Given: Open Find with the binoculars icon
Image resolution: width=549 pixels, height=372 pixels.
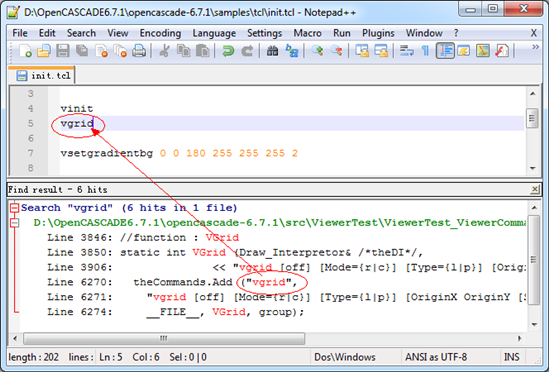Looking at the screenshot, I should [x=272, y=51].
